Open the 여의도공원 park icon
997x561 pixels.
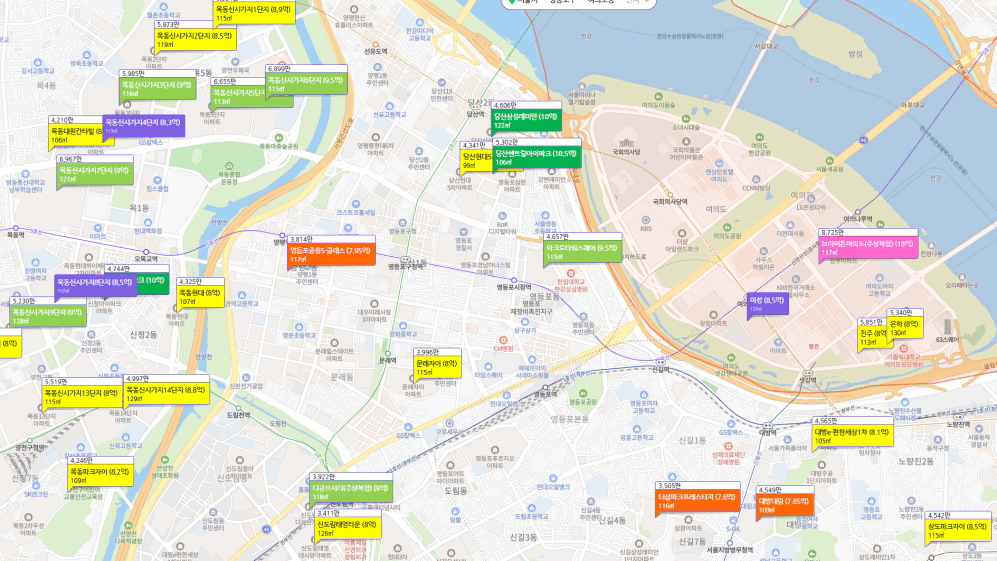pyautogui.click(x=727, y=227)
